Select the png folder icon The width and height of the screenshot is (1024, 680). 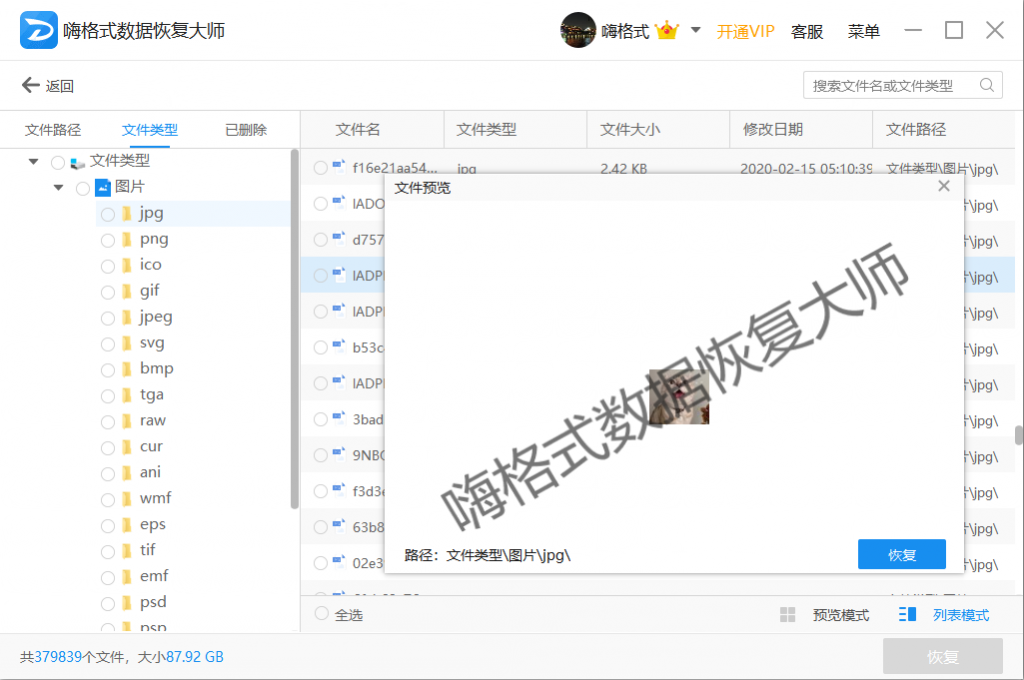tap(127, 240)
